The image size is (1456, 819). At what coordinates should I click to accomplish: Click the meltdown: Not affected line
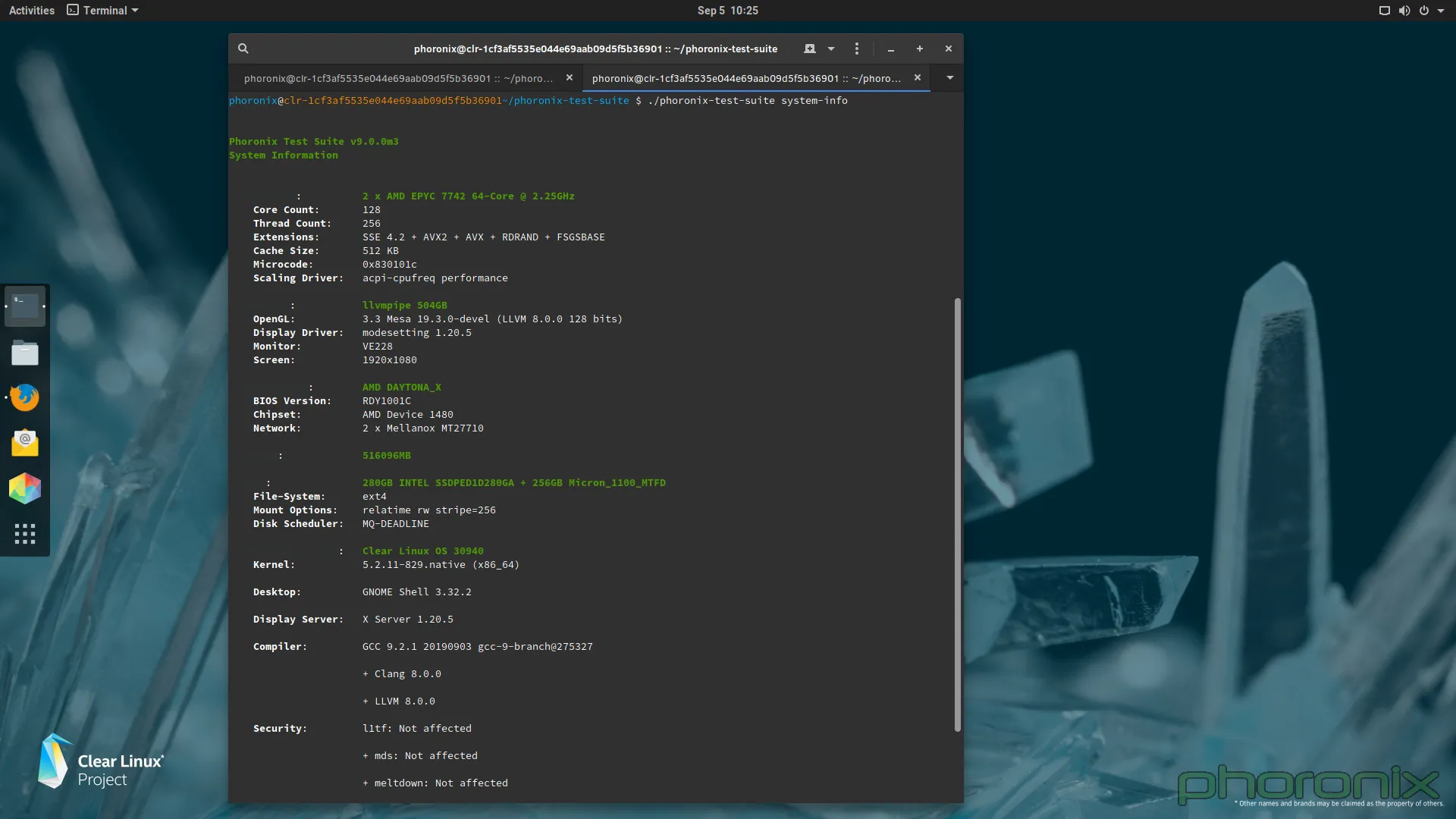tap(435, 783)
